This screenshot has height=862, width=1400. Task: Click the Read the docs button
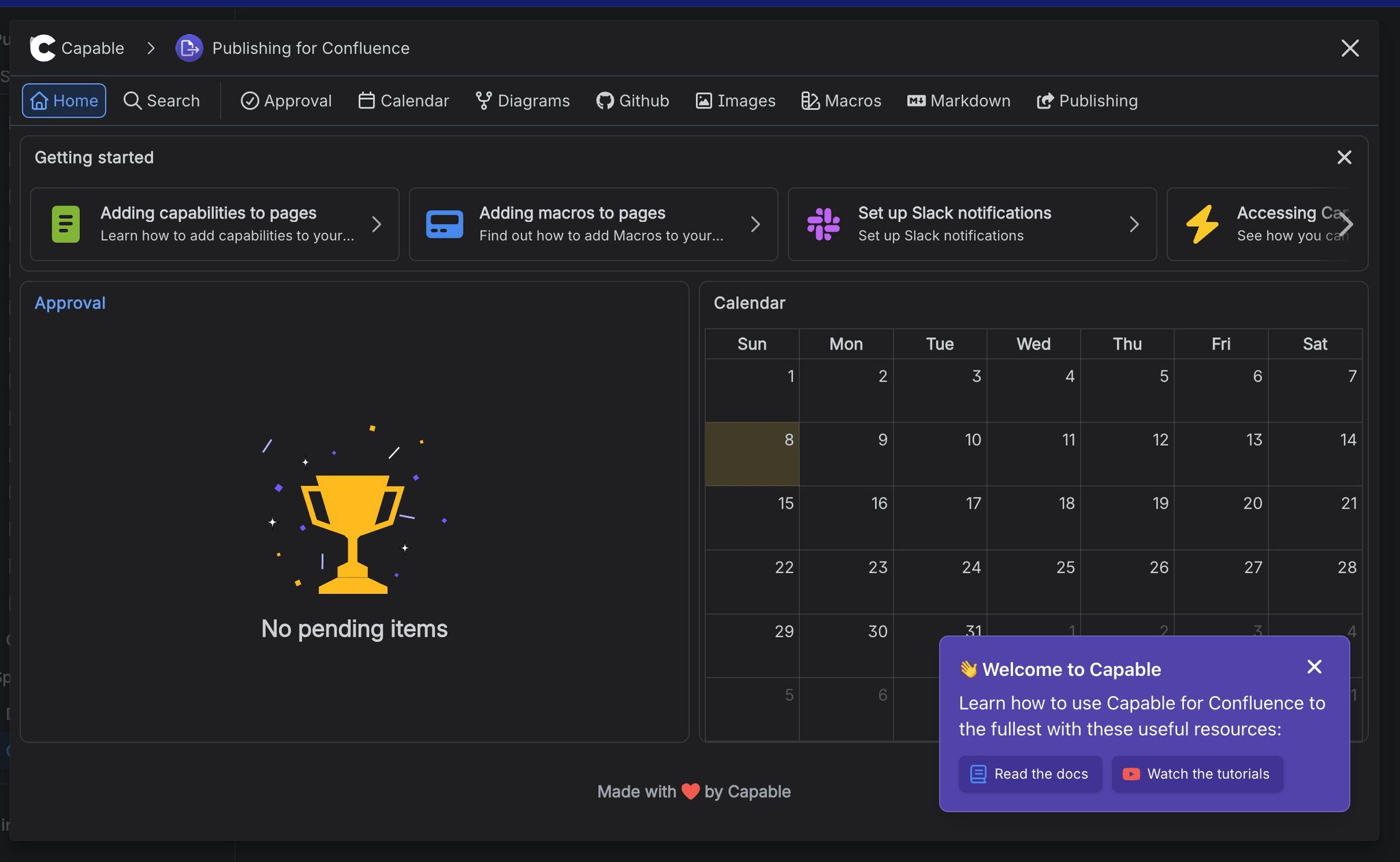[x=1030, y=774]
